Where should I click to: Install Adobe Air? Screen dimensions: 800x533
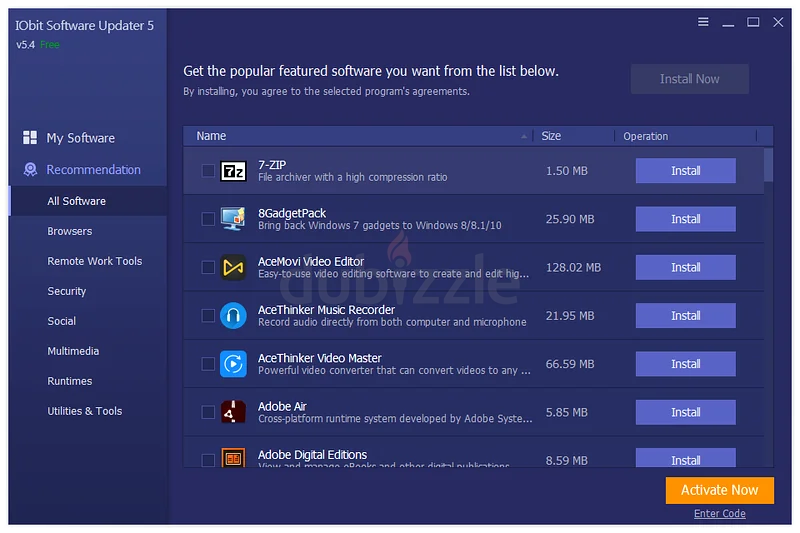coord(686,412)
